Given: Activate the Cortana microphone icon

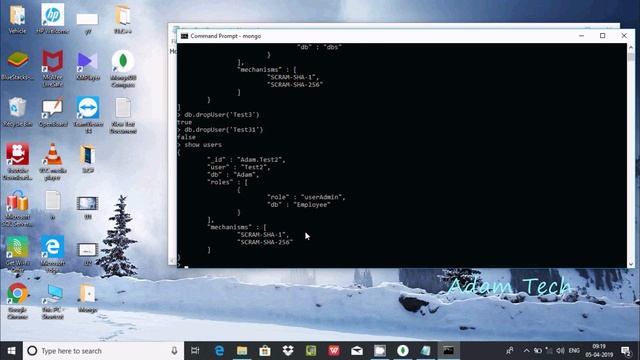Looking at the screenshot, I should (x=174, y=351).
